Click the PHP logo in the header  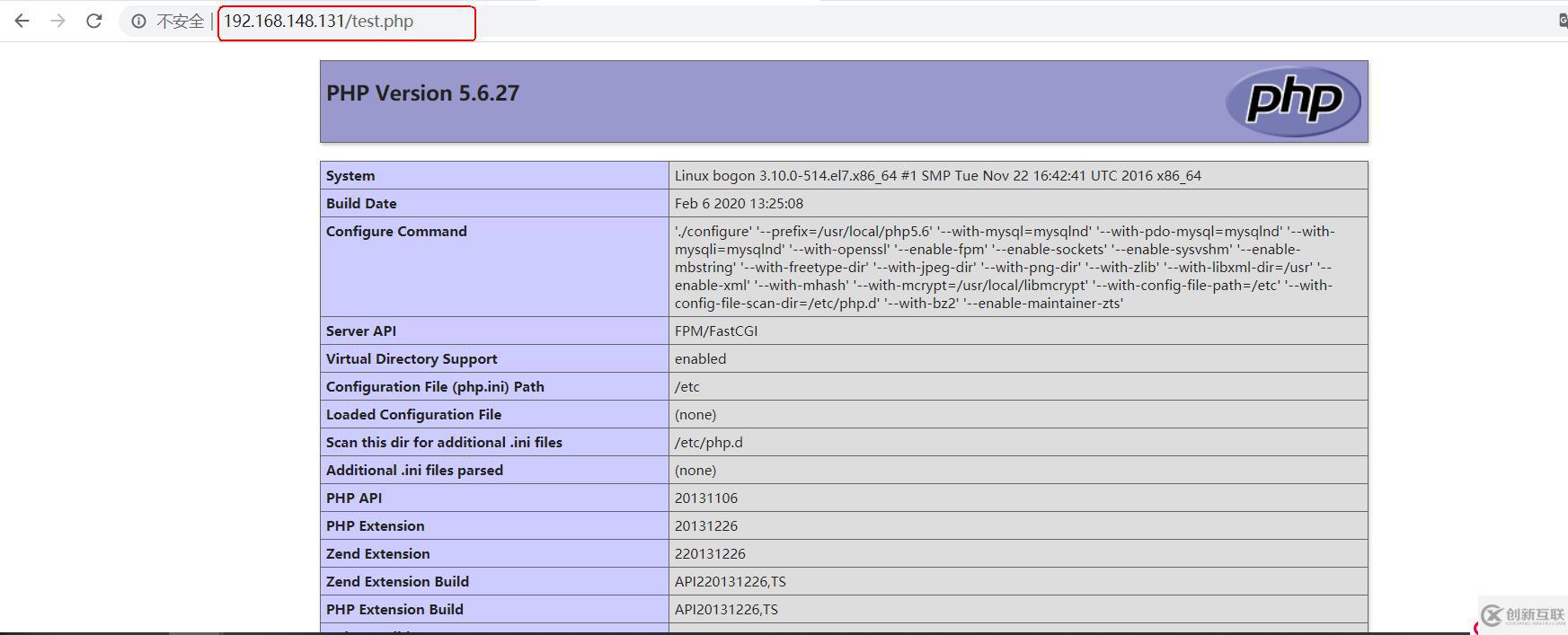(1293, 101)
